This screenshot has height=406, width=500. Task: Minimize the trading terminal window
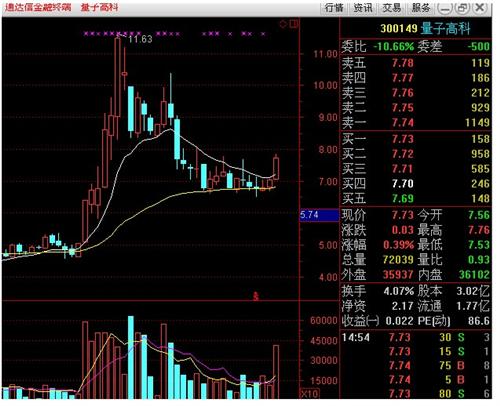pyautogui.click(x=445, y=8)
